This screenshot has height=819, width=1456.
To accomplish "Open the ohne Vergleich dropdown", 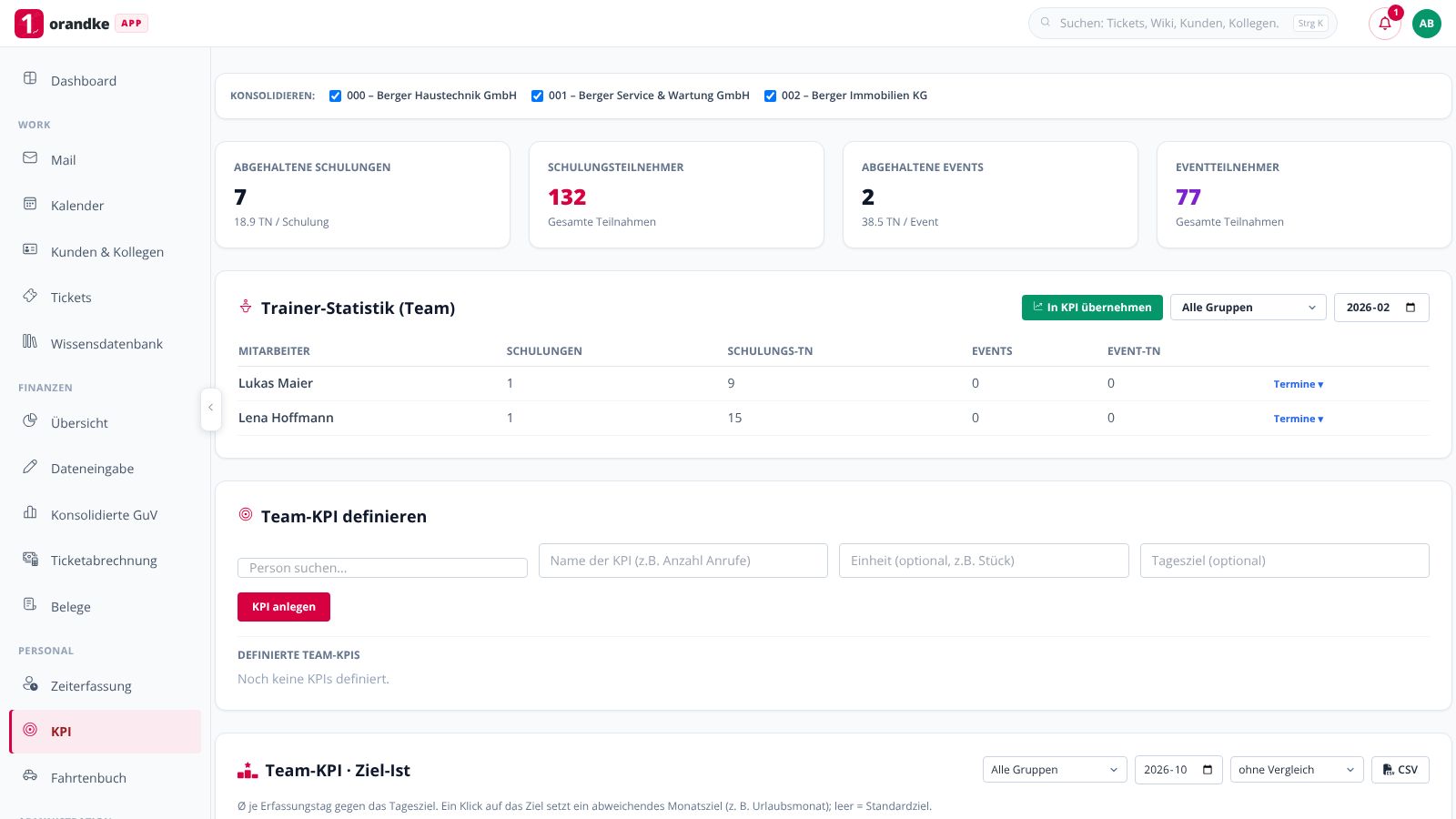I will pos(1297,770).
